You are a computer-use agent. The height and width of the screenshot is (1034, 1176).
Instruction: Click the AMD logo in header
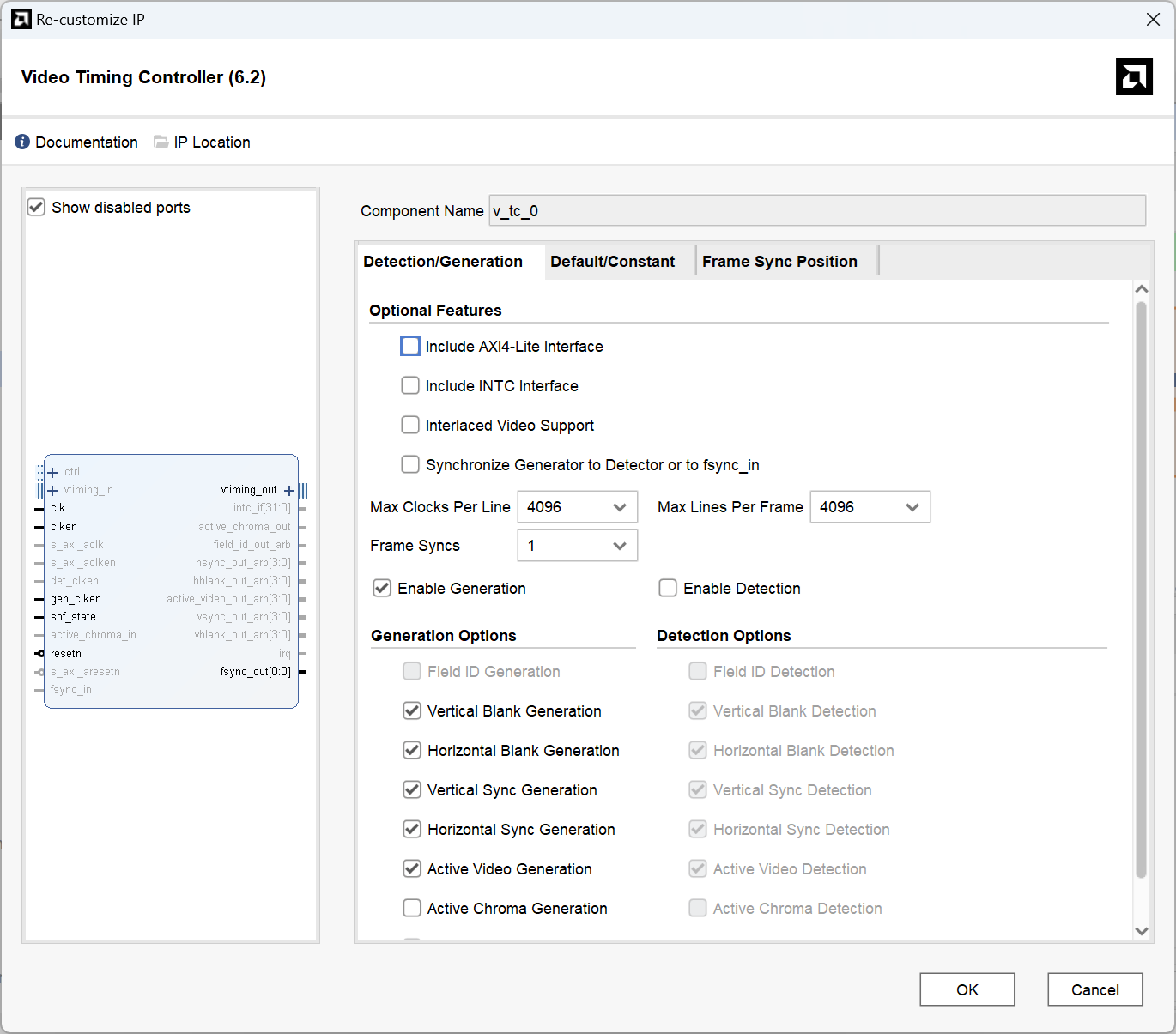tap(1134, 76)
